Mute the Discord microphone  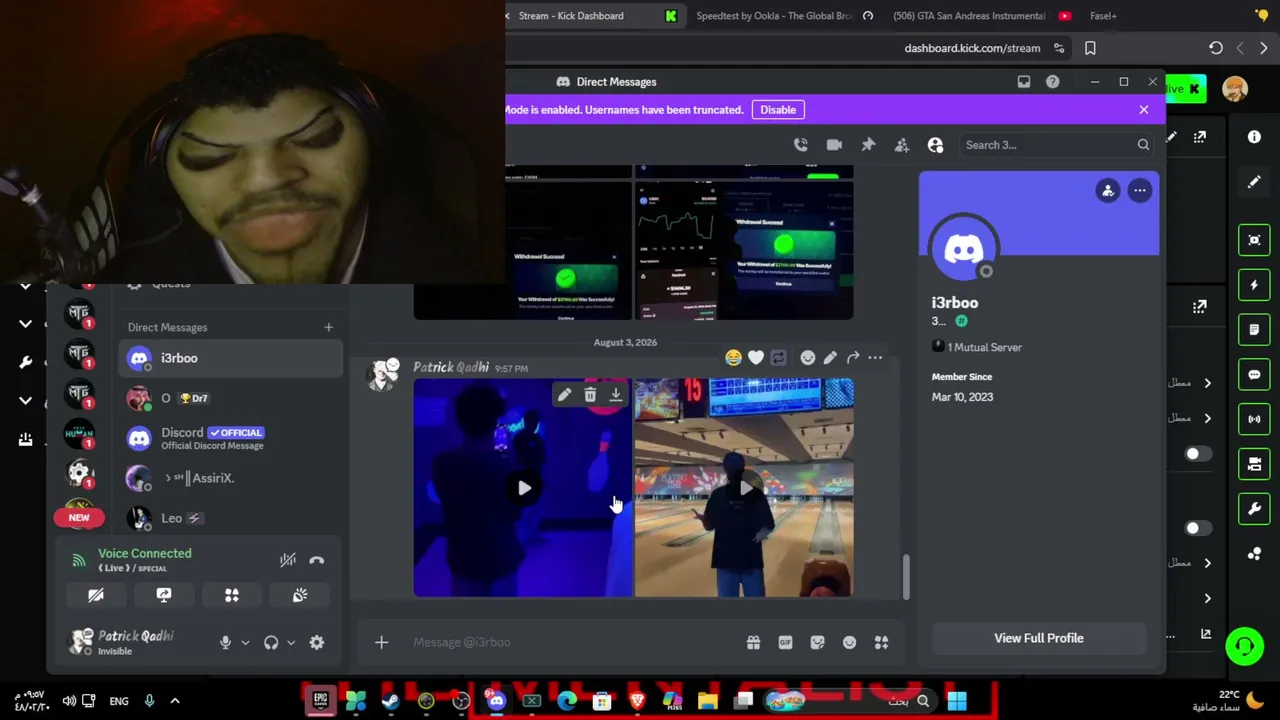[225, 643]
